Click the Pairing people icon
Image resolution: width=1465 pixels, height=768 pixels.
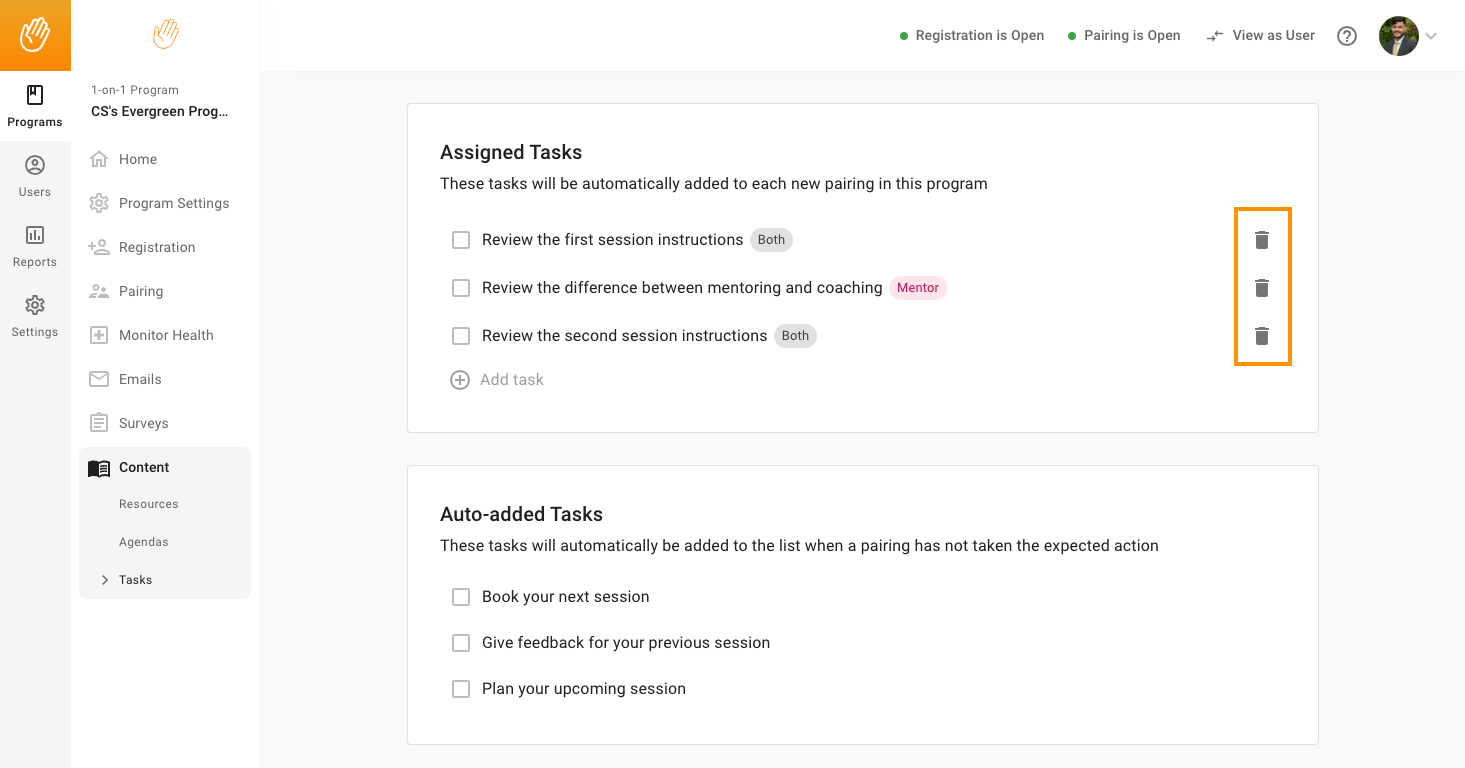click(x=99, y=291)
